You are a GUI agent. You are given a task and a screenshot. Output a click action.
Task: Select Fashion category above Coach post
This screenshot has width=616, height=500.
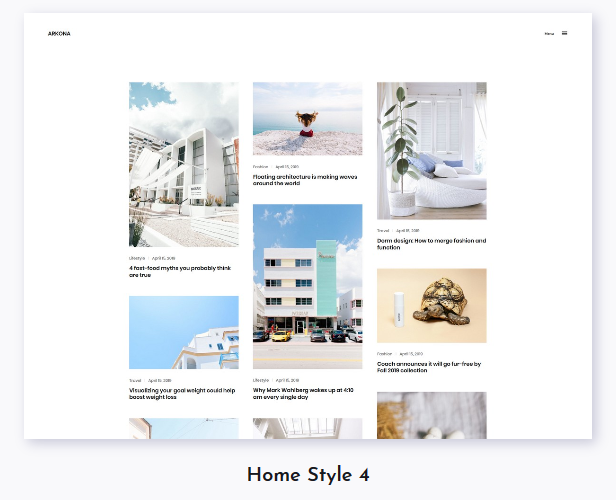(384, 354)
